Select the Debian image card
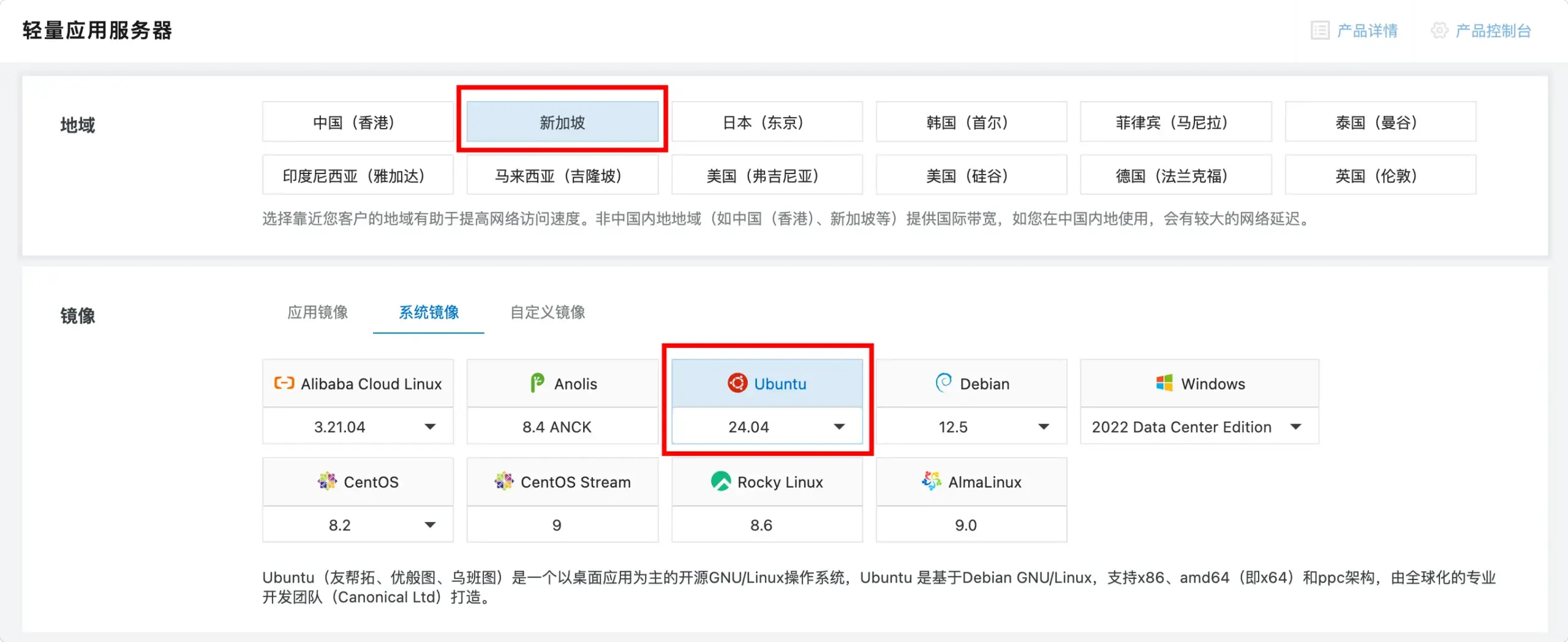This screenshot has width=1568, height=642. click(971, 383)
